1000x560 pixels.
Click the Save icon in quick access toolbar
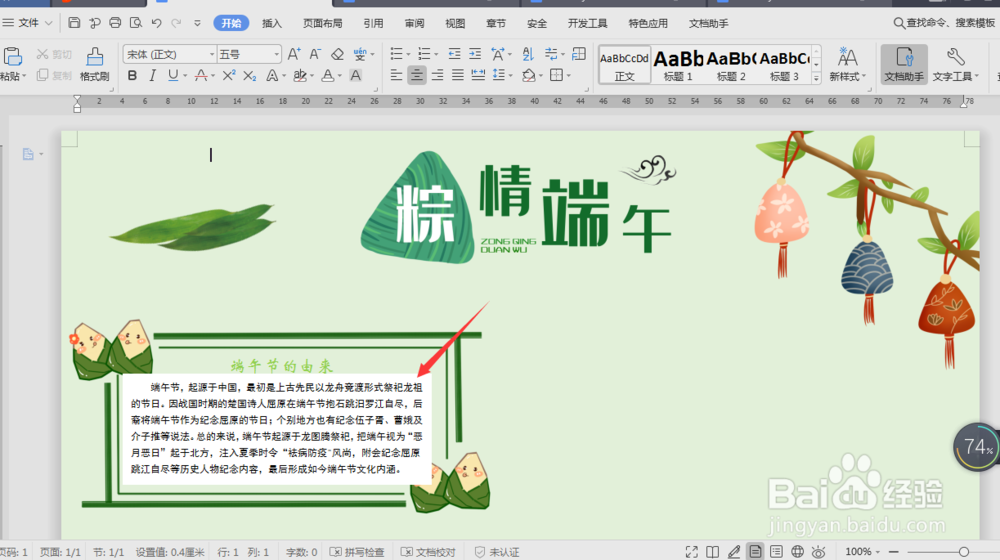coord(74,23)
